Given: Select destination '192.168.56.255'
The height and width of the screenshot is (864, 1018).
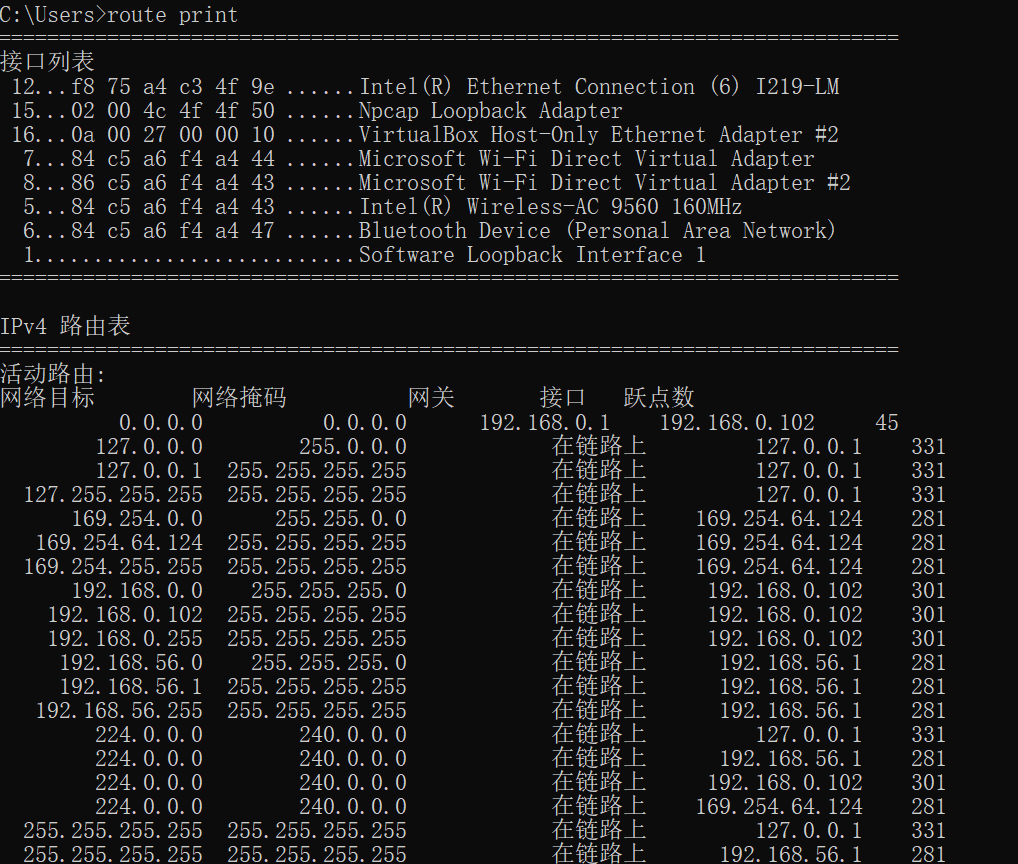Looking at the screenshot, I should click(x=119, y=711).
